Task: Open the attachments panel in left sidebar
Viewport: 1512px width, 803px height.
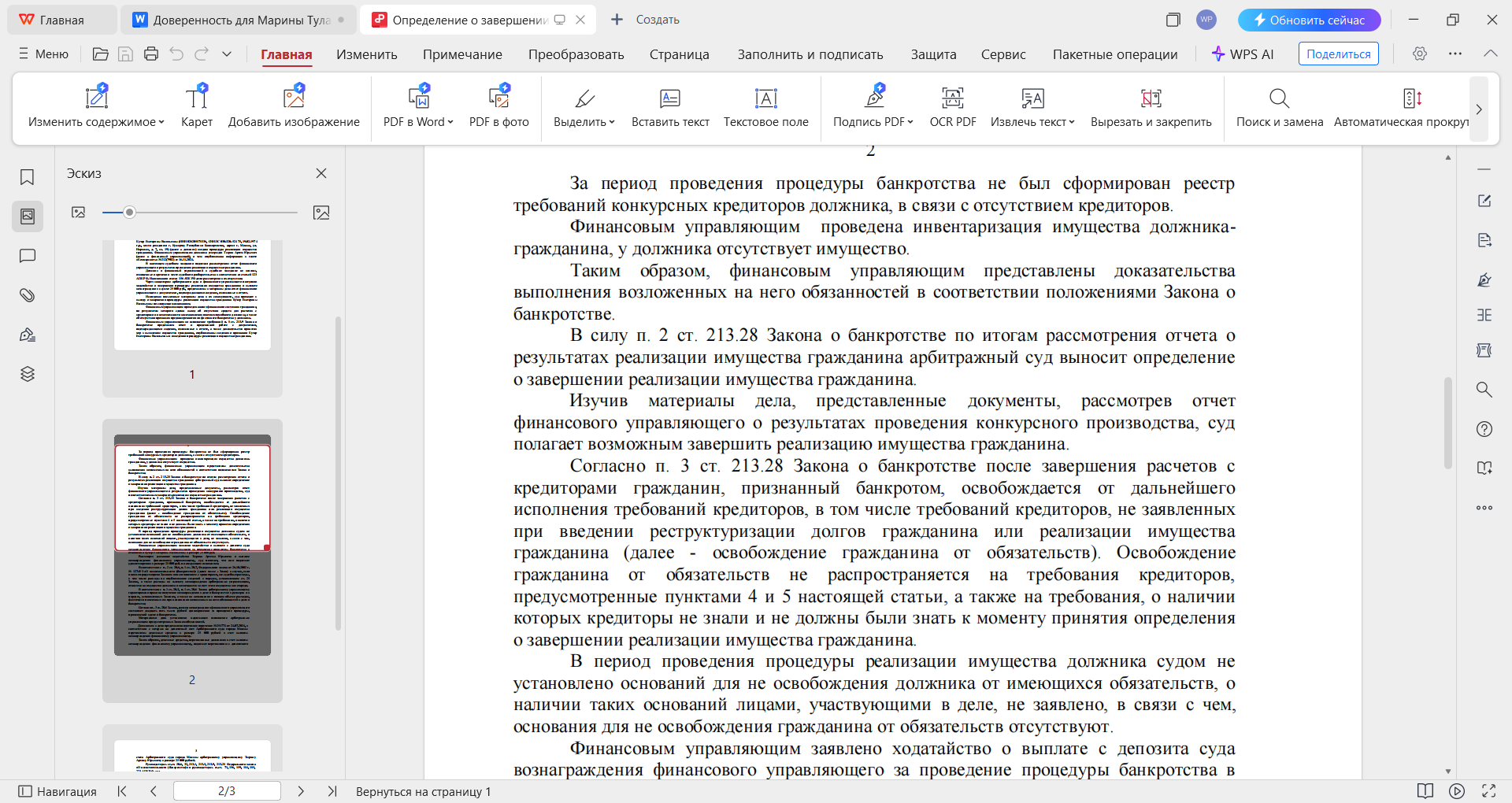Action: click(28, 295)
